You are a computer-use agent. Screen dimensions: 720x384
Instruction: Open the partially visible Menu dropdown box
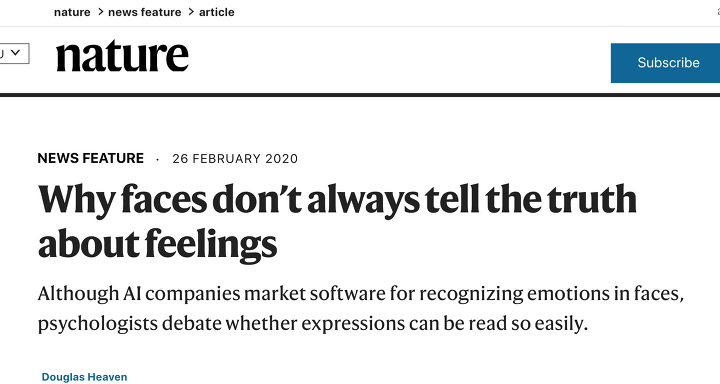click(x=15, y=53)
